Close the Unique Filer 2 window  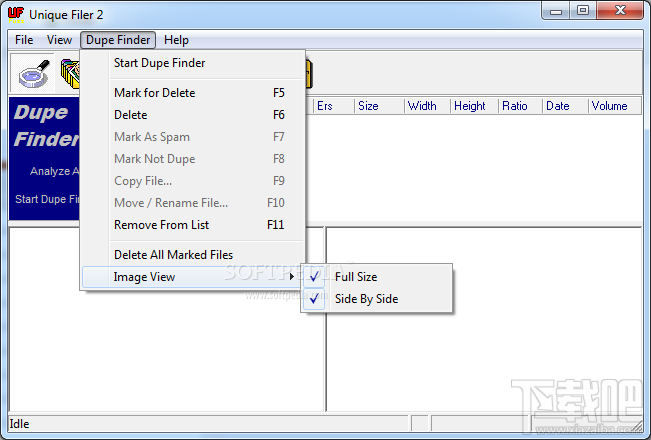pos(620,11)
